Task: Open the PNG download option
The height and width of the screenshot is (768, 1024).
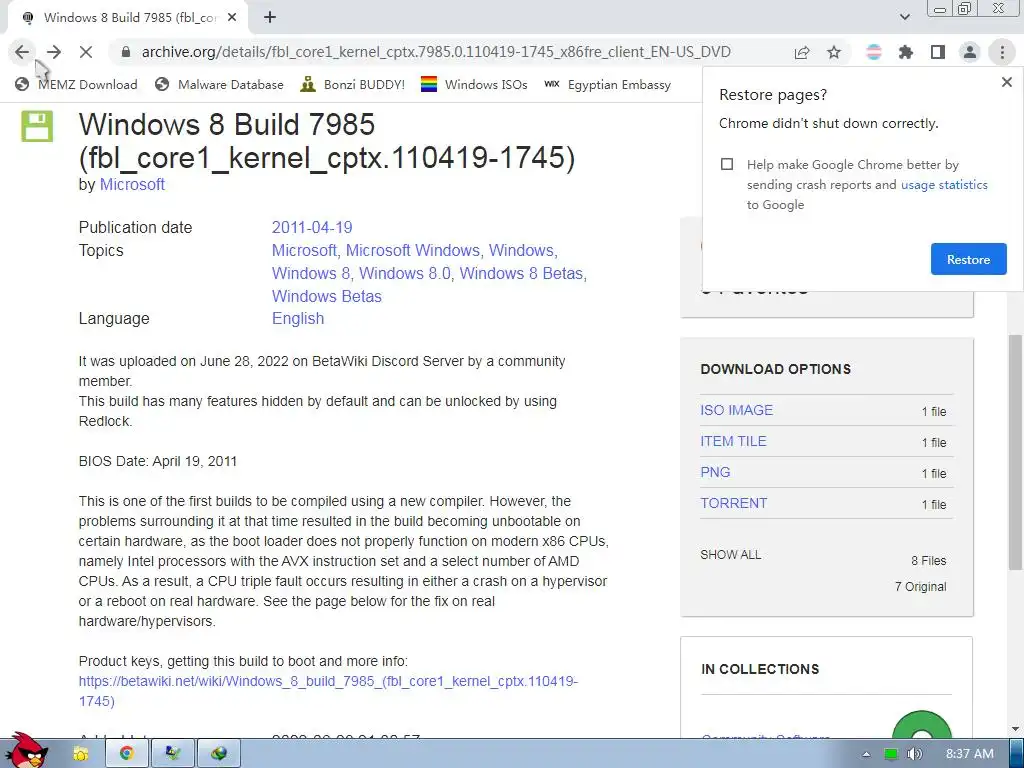Action: [715, 472]
